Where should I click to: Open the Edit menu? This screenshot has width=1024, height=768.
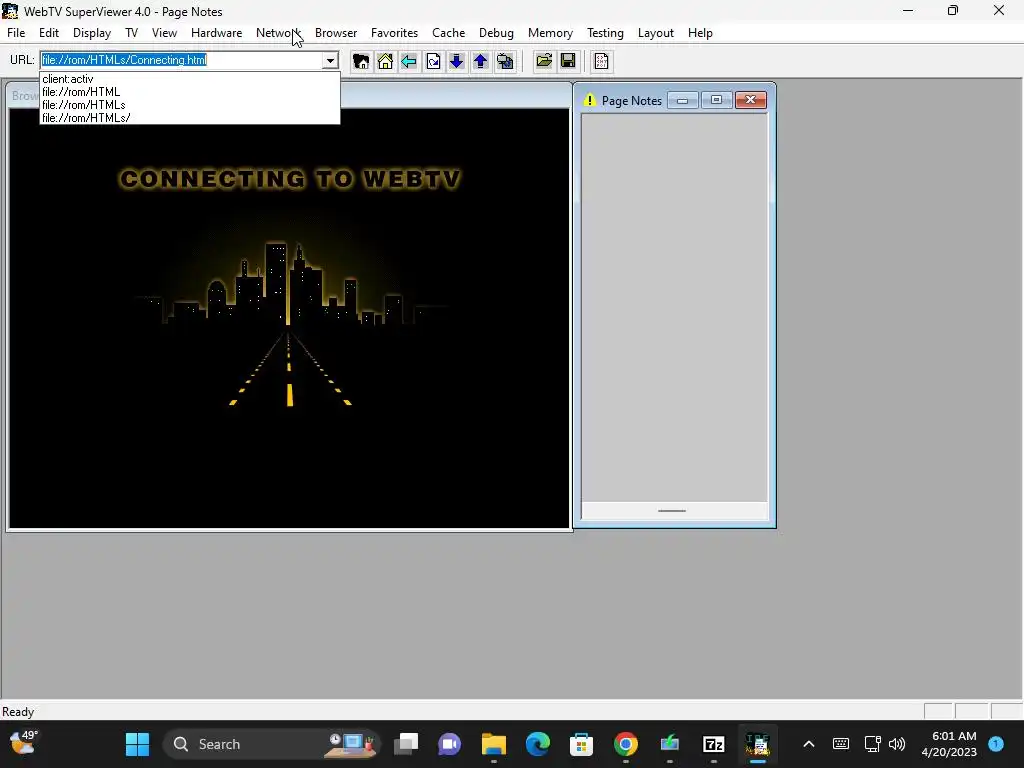coord(49,33)
